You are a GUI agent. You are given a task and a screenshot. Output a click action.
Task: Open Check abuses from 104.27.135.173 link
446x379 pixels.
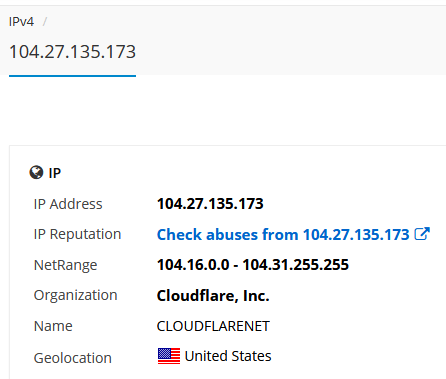tap(283, 234)
